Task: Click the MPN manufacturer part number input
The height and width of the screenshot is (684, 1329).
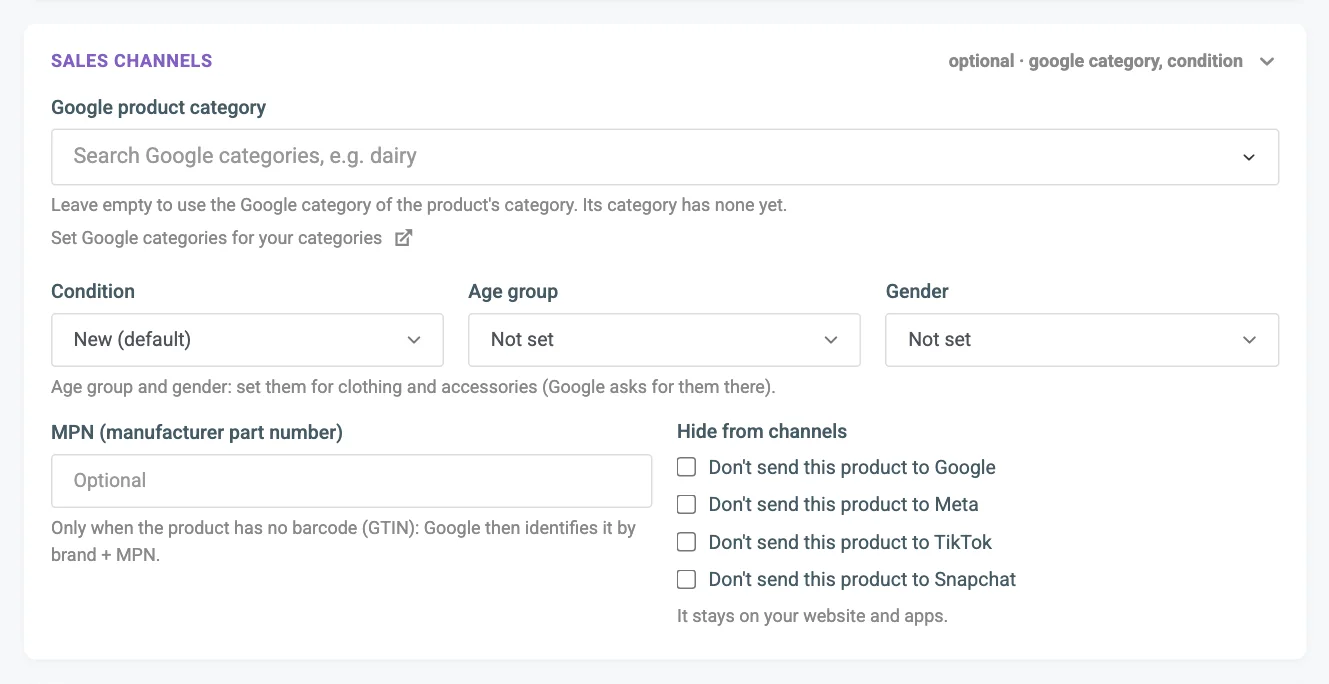Action: tap(351, 481)
